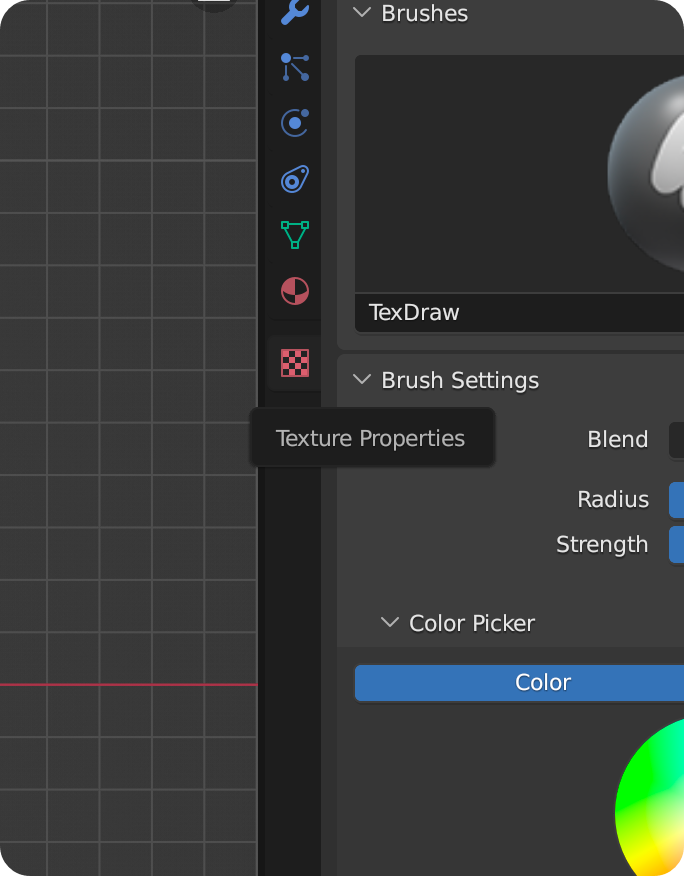Viewport: 684px width, 876px height.
Task: Open the Material Properties tab
Action: (294, 291)
